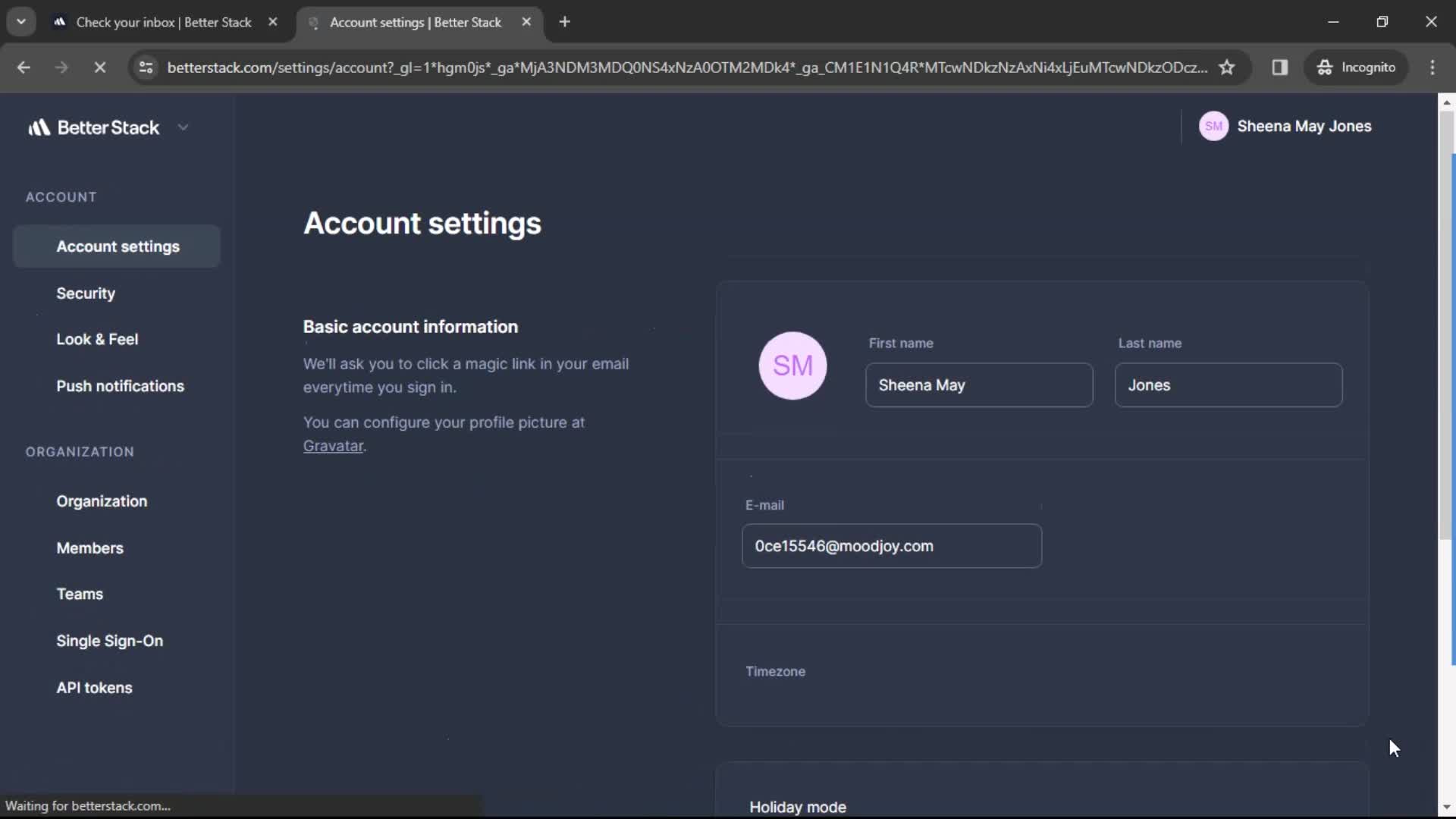
Task: Click the Better Stack logo icon
Action: point(39,127)
